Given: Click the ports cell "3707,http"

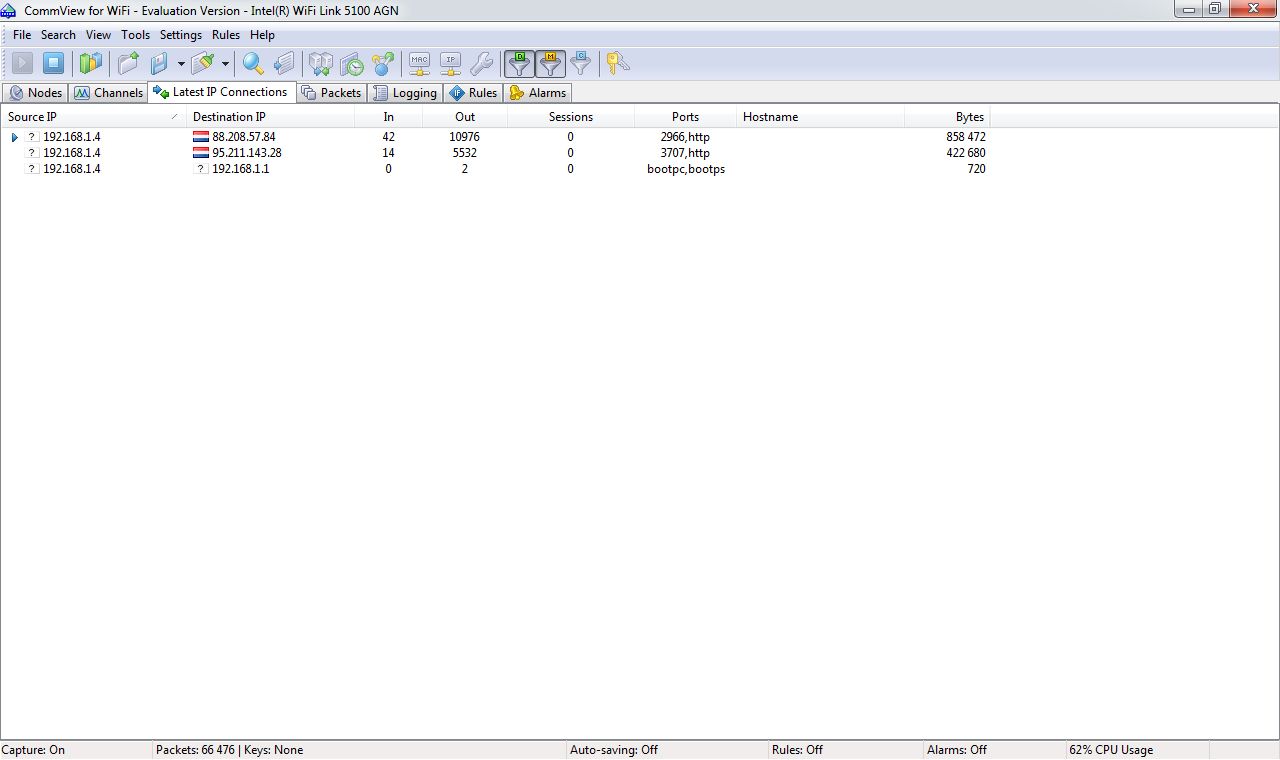Looking at the screenshot, I should [x=685, y=153].
